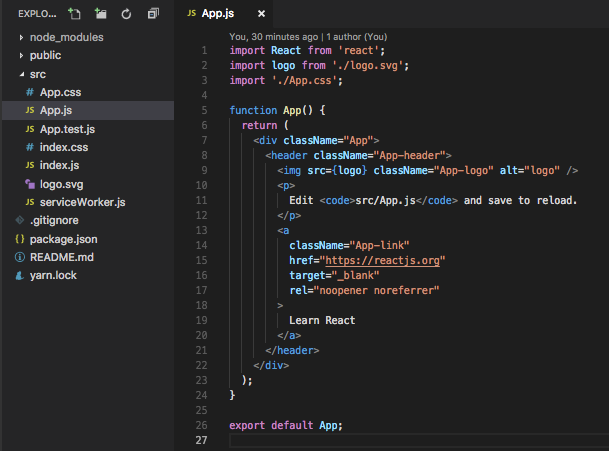
Task: Click the git blame annotation 'You, 30 minutes ago'
Action: [273, 37]
